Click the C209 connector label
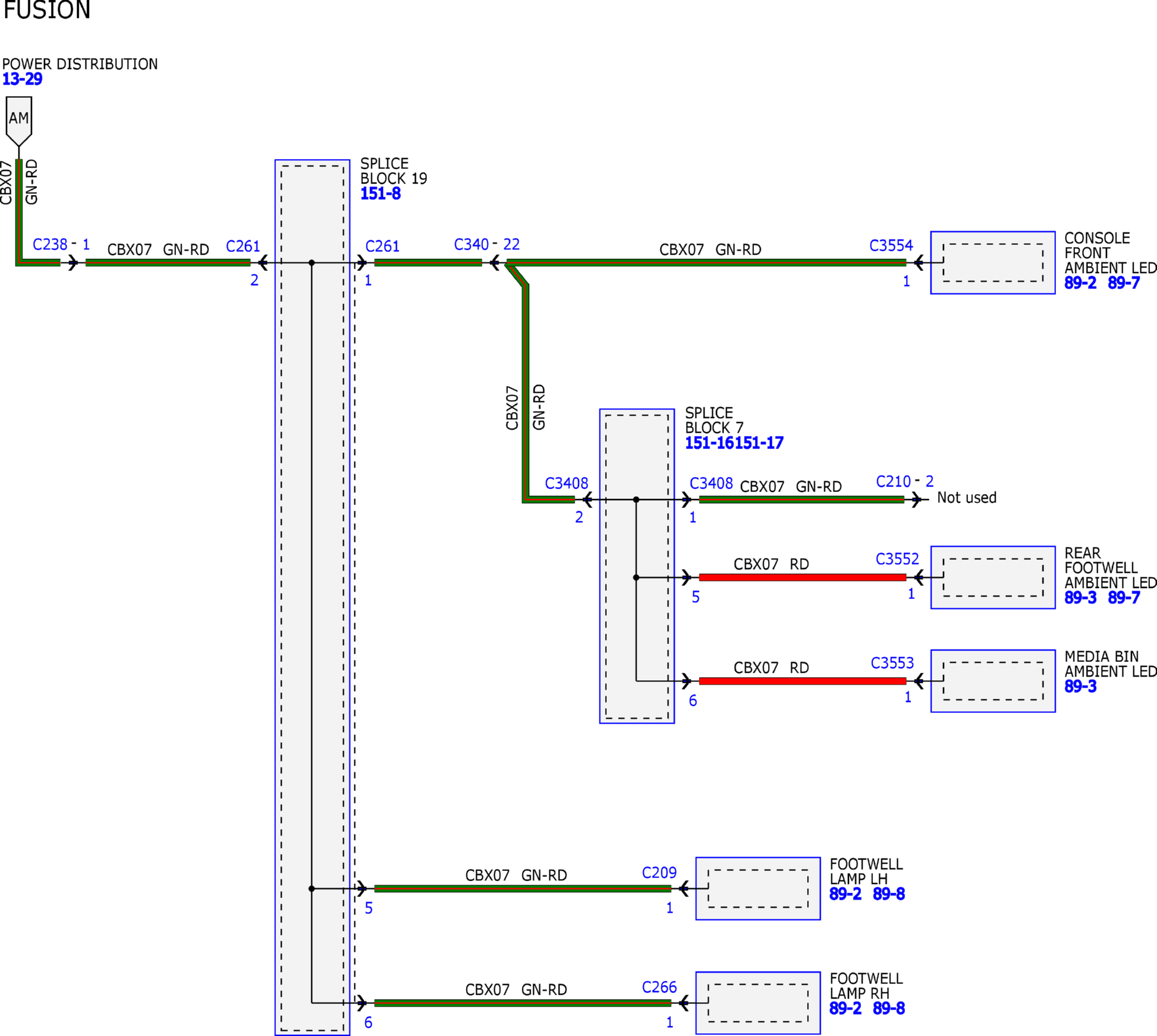 coord(659,873)
